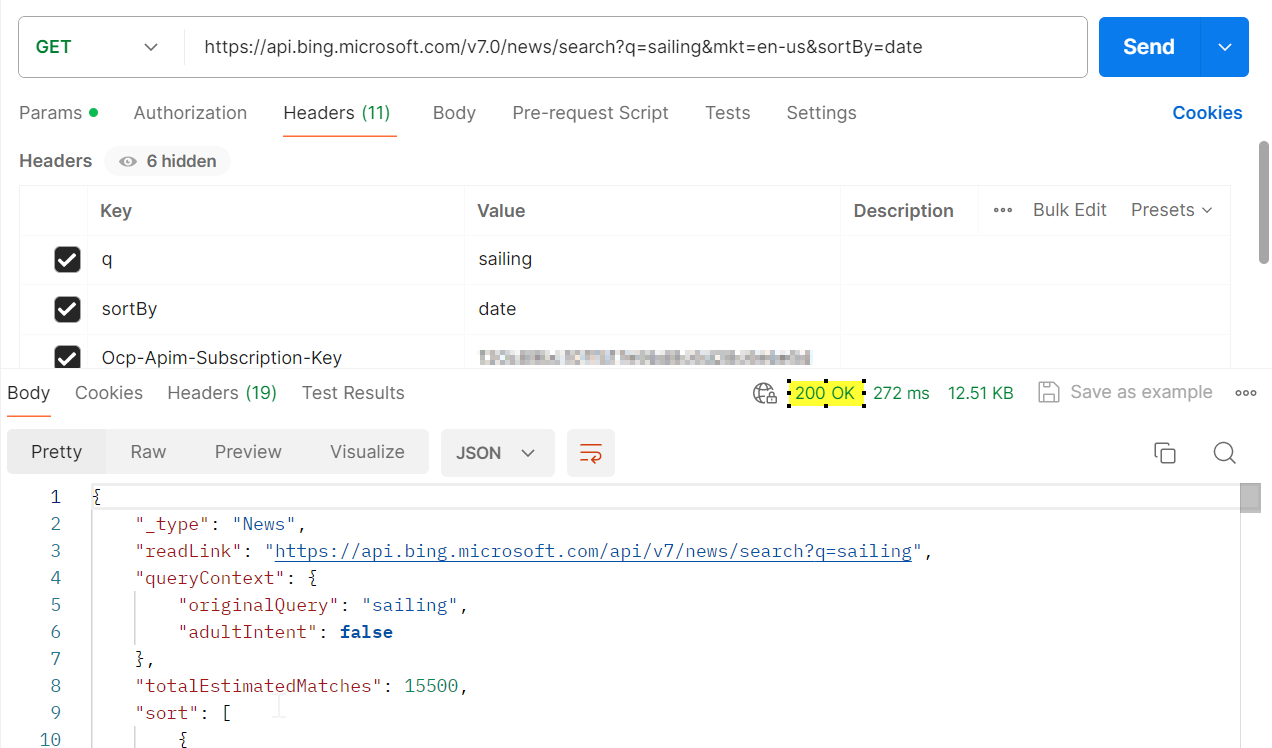Click line number 4 in response
The image size is (1272, 748).
point(55,578)
